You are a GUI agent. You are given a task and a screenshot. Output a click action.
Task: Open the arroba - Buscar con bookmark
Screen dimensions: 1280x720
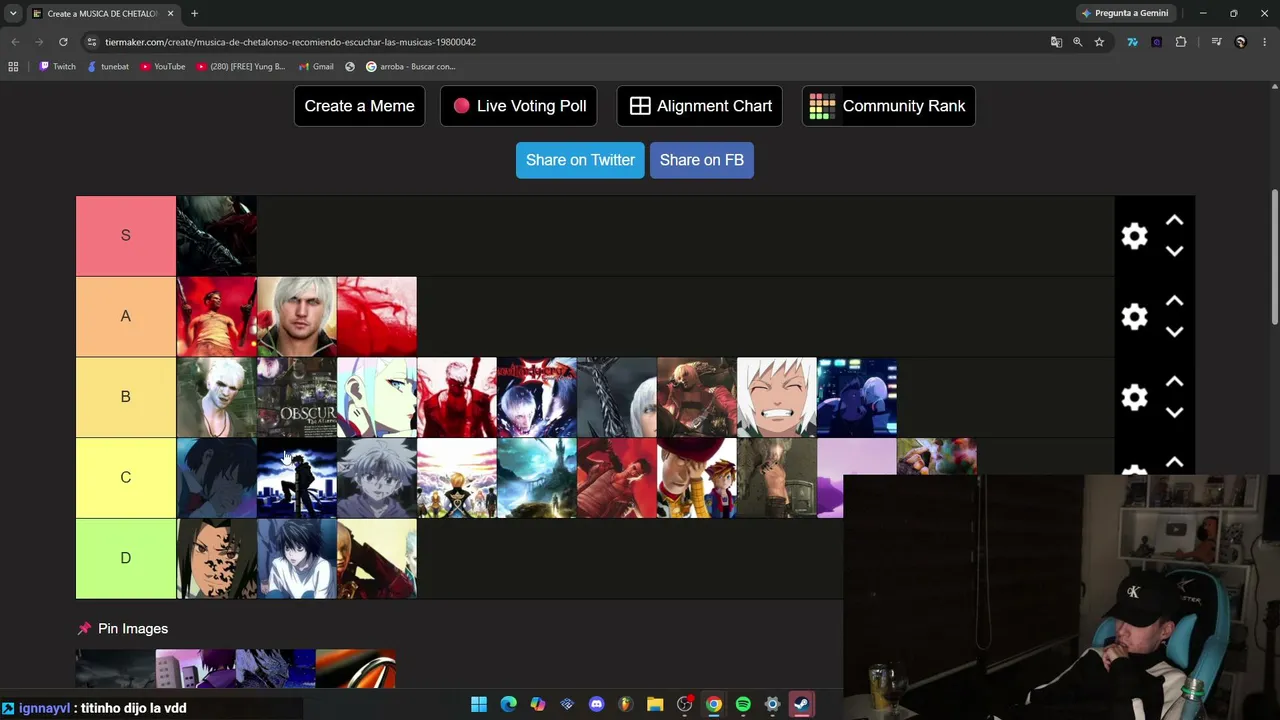(x=411, y=67)
